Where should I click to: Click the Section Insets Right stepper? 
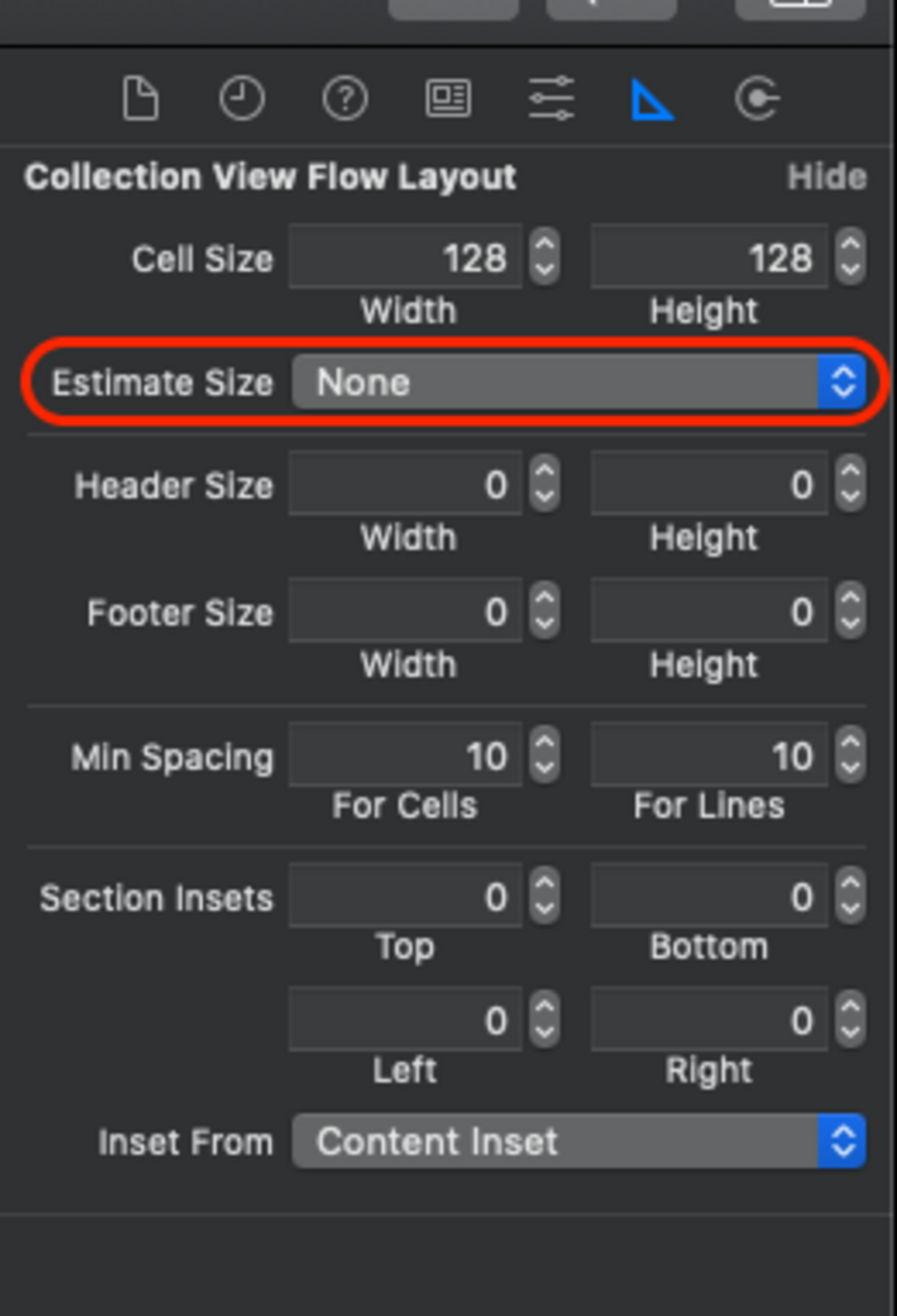point(850,1020)
